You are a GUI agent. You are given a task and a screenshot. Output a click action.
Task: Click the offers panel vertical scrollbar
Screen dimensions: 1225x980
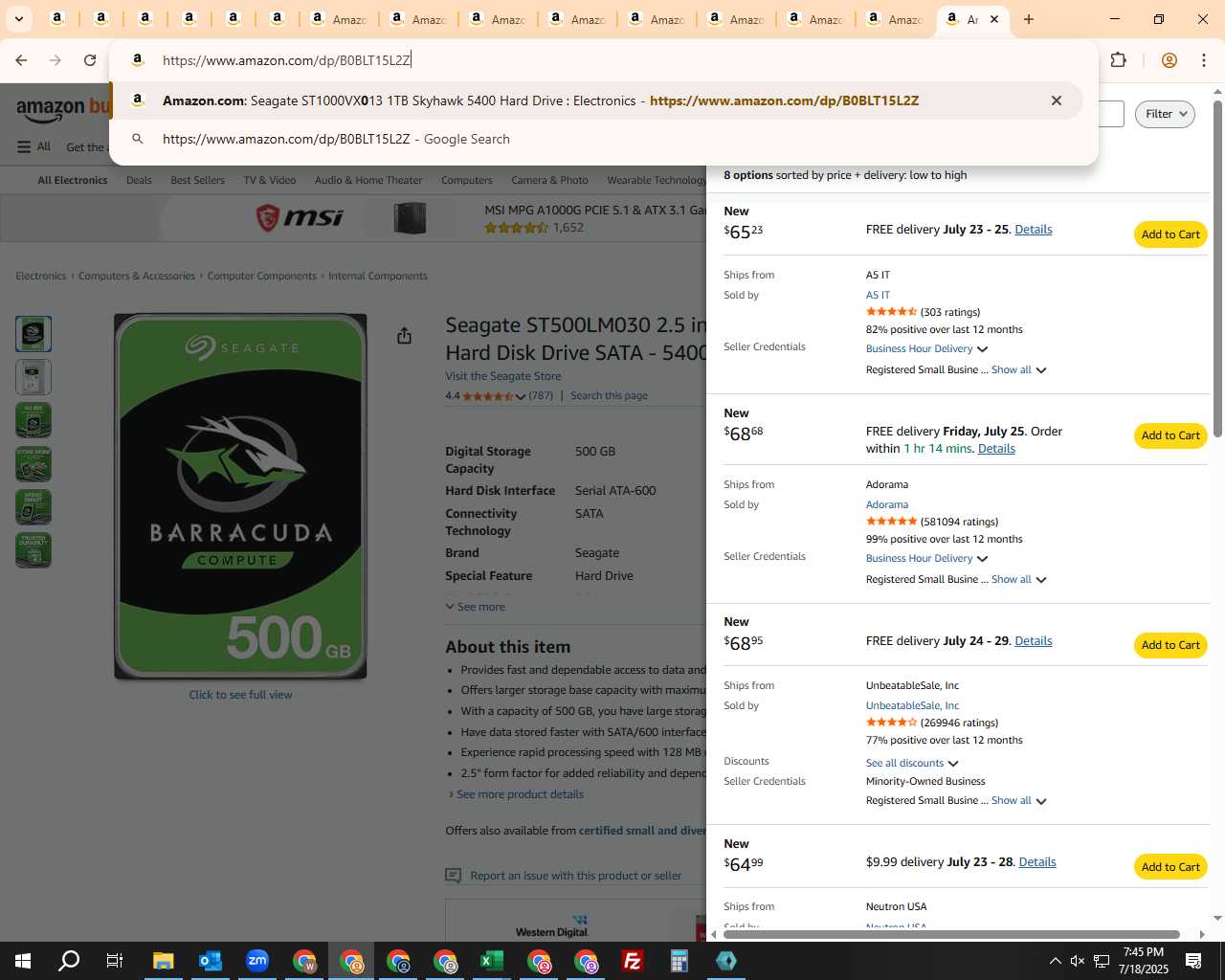[x=1217, y=268]
